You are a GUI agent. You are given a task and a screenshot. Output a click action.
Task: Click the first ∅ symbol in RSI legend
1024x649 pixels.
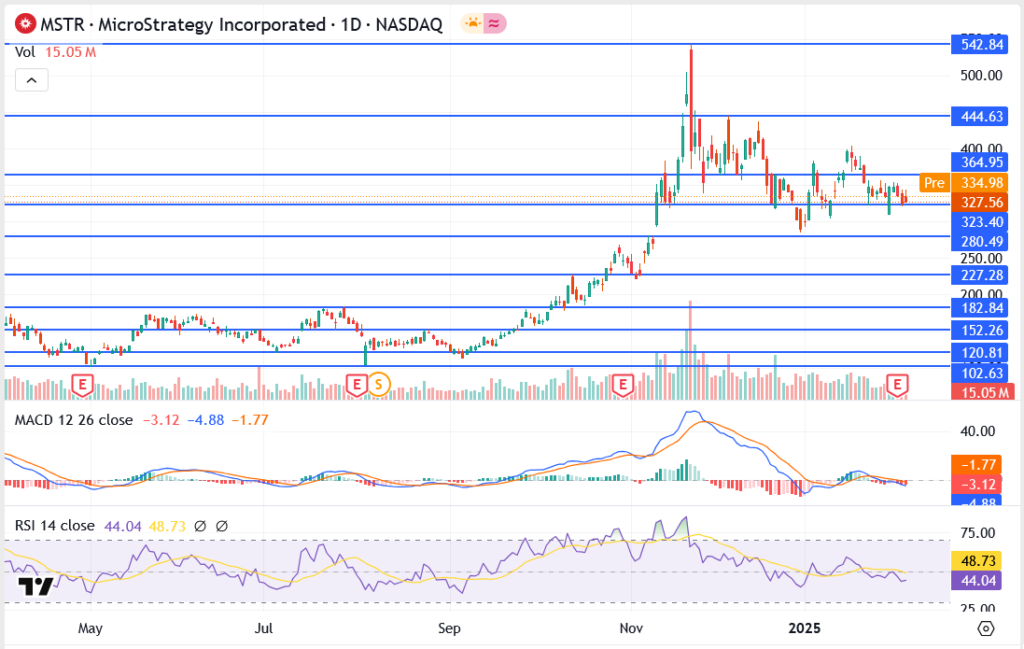[201, 525]
